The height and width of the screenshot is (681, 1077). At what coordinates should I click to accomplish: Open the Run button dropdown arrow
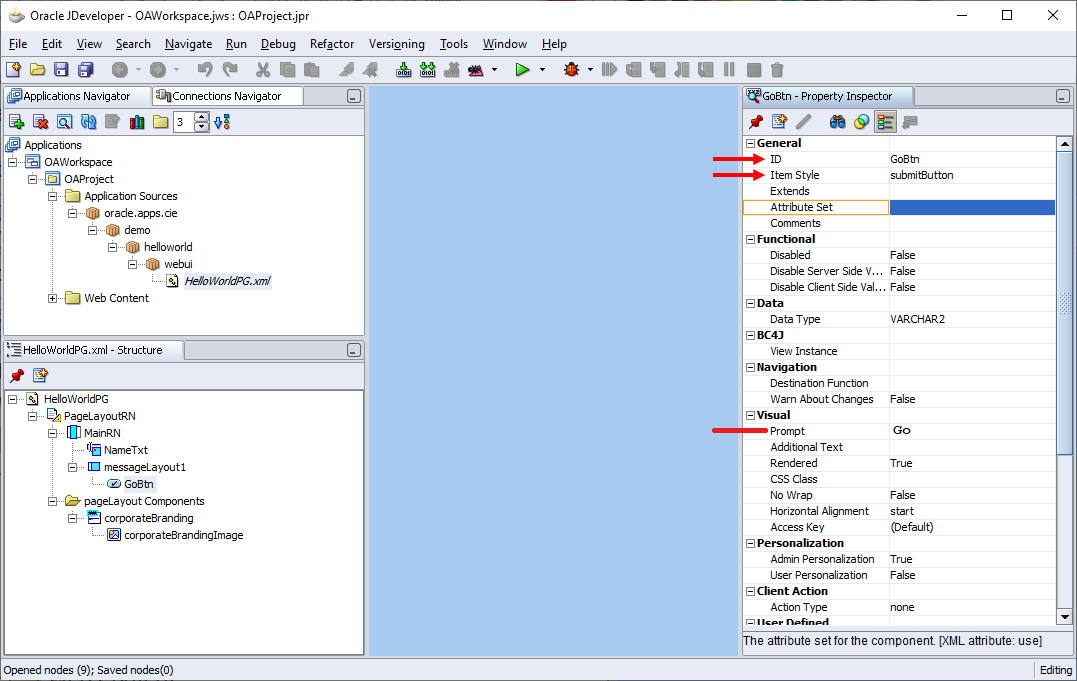pos(542,69)
